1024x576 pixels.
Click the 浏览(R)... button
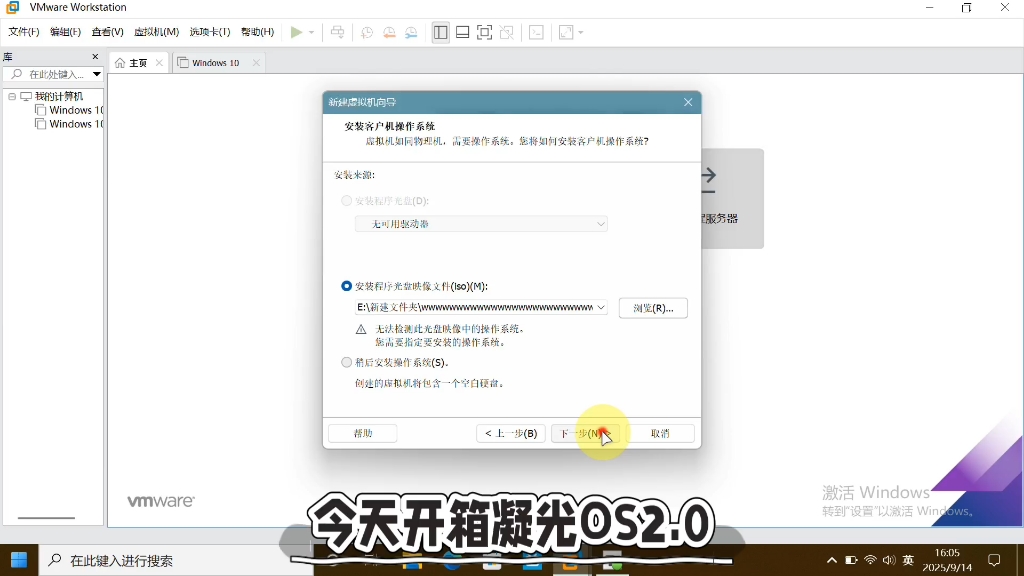[x=653, y=308]
